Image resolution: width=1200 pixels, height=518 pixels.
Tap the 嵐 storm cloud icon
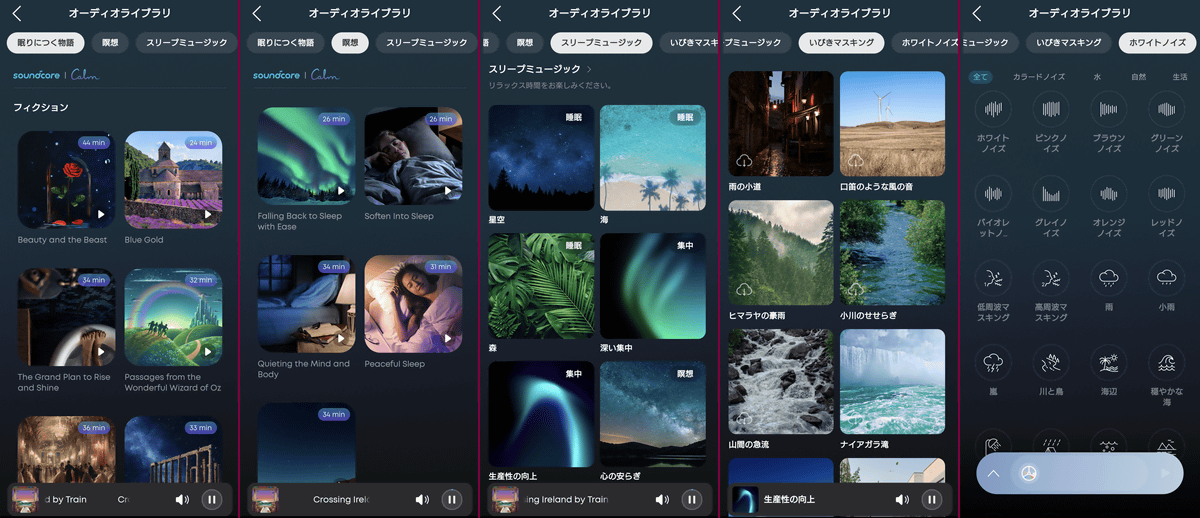point(993,362)
